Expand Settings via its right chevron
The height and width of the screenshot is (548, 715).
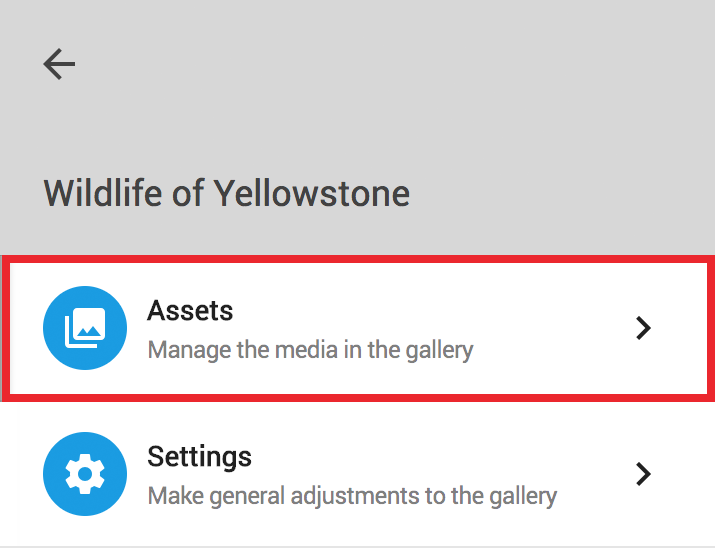point(643,474)
